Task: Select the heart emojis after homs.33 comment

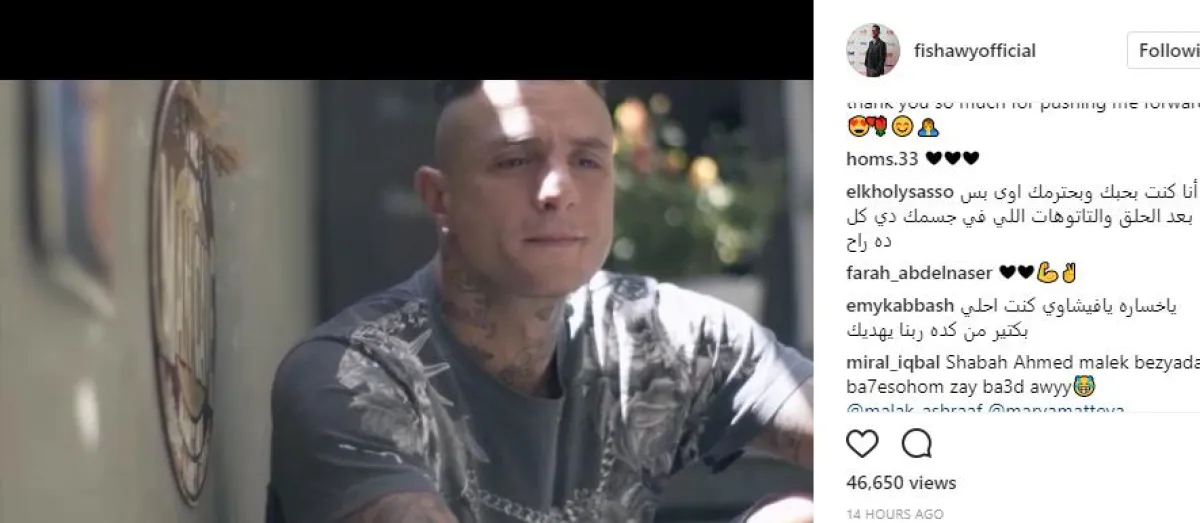Action: (952, 157)
